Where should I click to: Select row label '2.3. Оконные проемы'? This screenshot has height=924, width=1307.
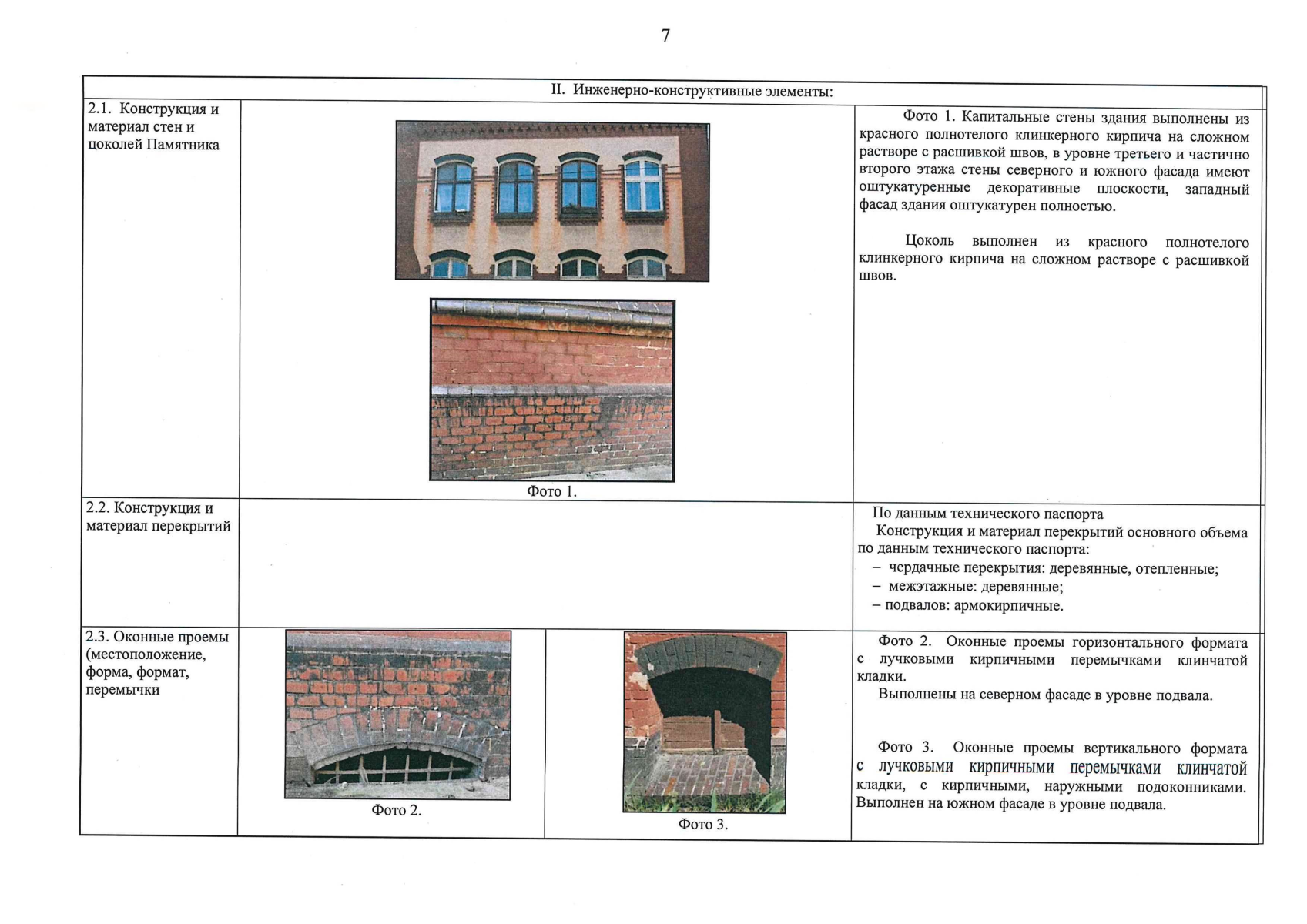(x=157, y=663)
